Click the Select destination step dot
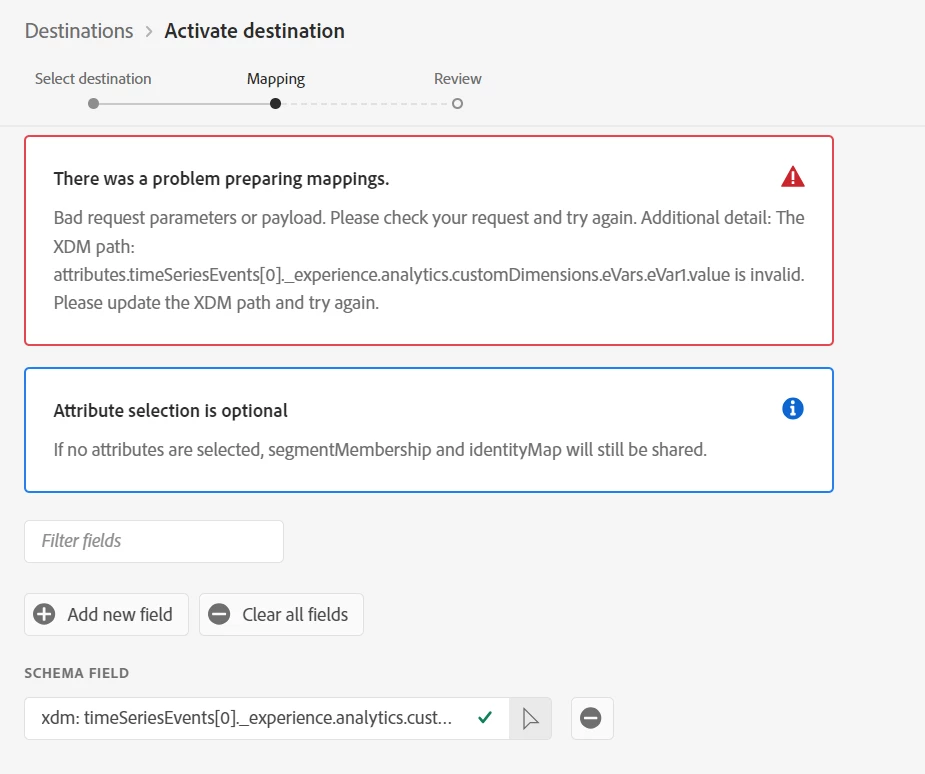 [93, 103]
